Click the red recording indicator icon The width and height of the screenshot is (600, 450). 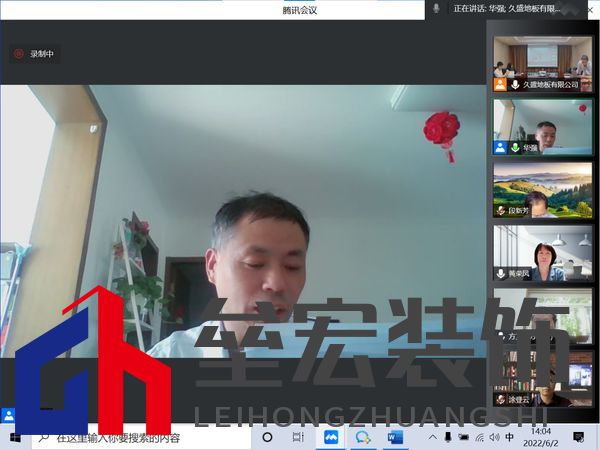coord(18,54)
